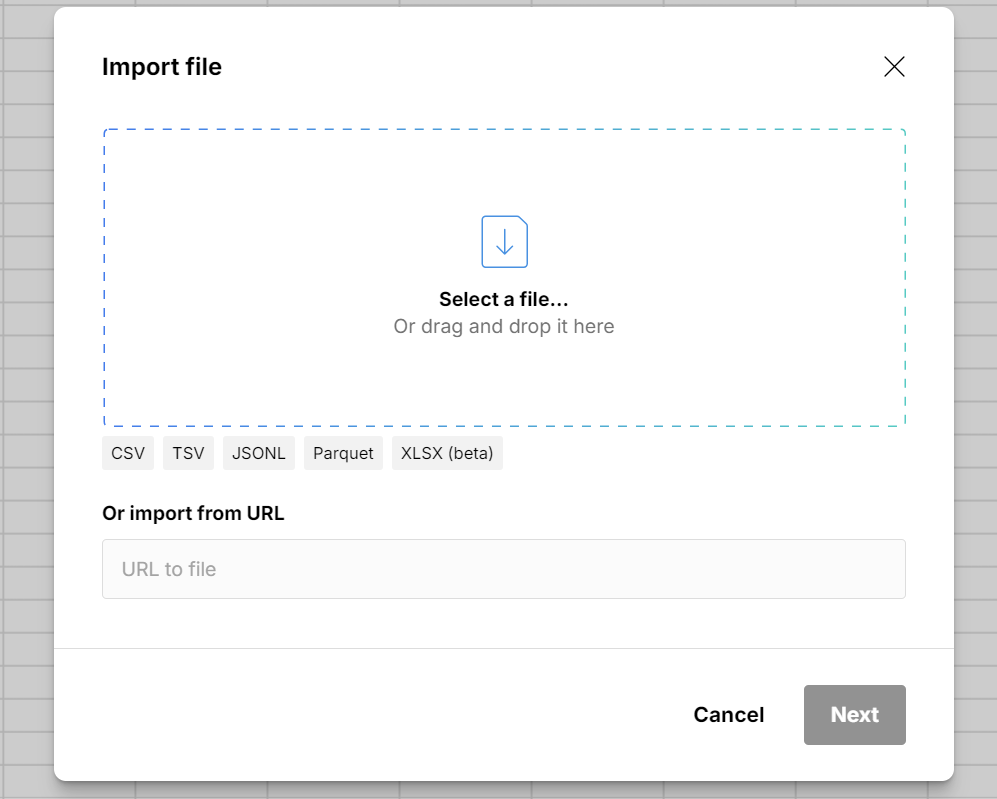Cancel the file import
Image resolution: width=997 pixels, height=799 pixels.
pyautogui.click(x=728, y=714)
